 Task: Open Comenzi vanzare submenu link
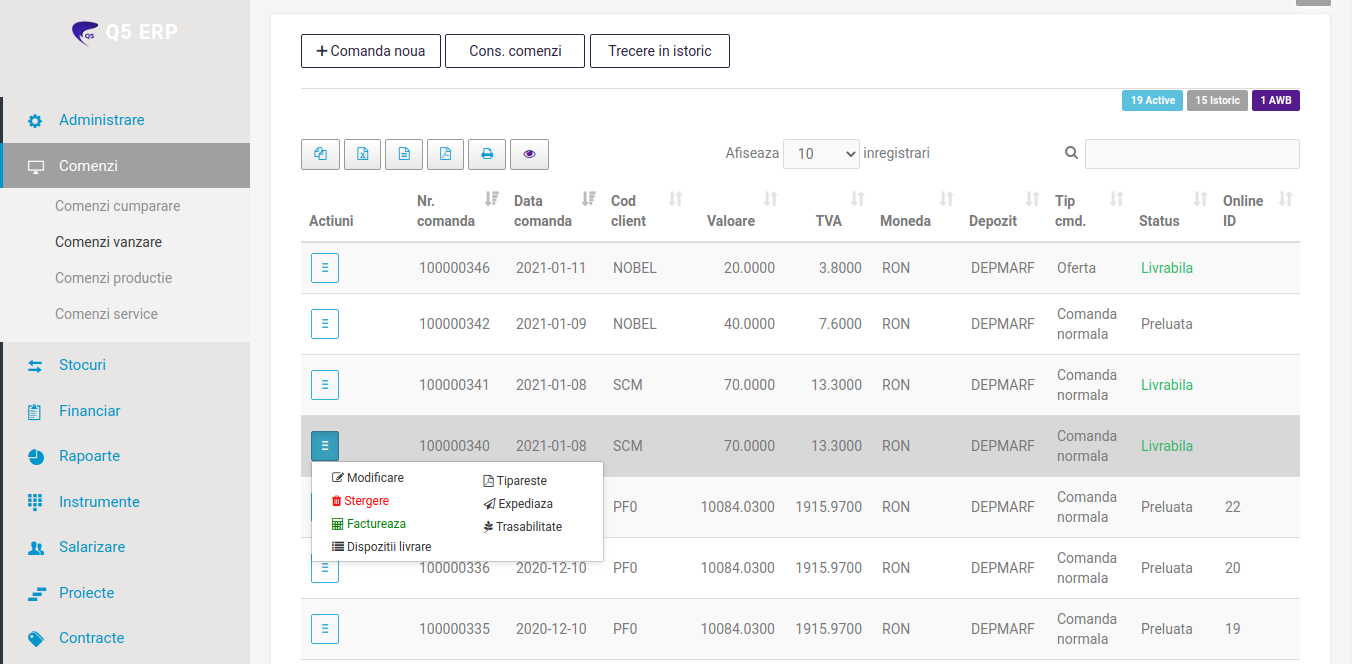109,242
